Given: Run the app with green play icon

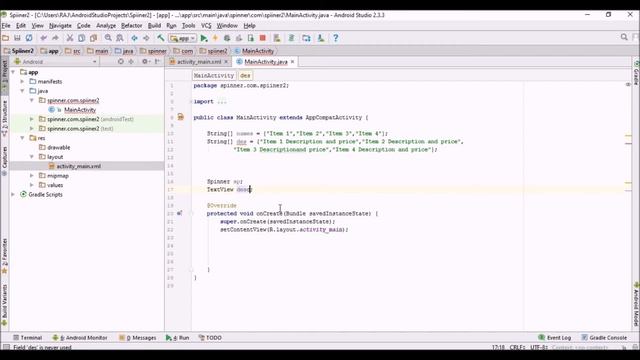Looking at the screenshot, I should (x=204, y=38).
